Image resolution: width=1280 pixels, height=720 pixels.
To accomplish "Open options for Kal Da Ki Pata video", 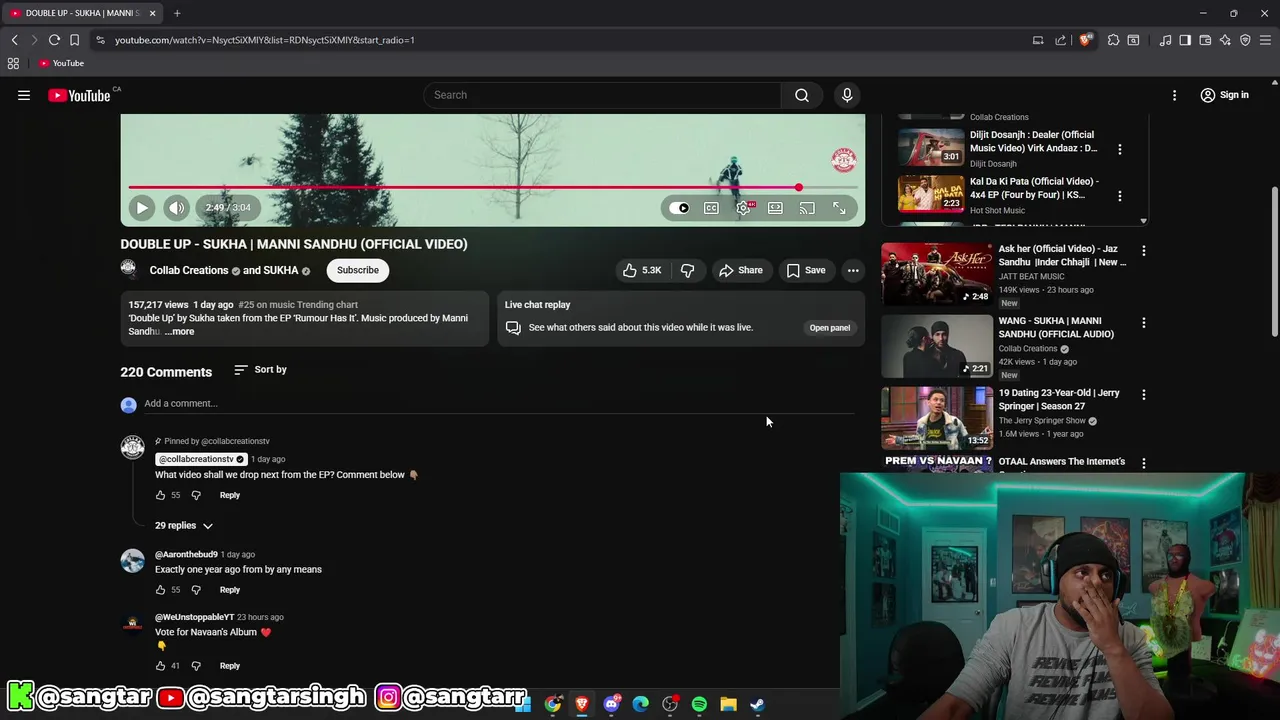I will pos(1120,196).
